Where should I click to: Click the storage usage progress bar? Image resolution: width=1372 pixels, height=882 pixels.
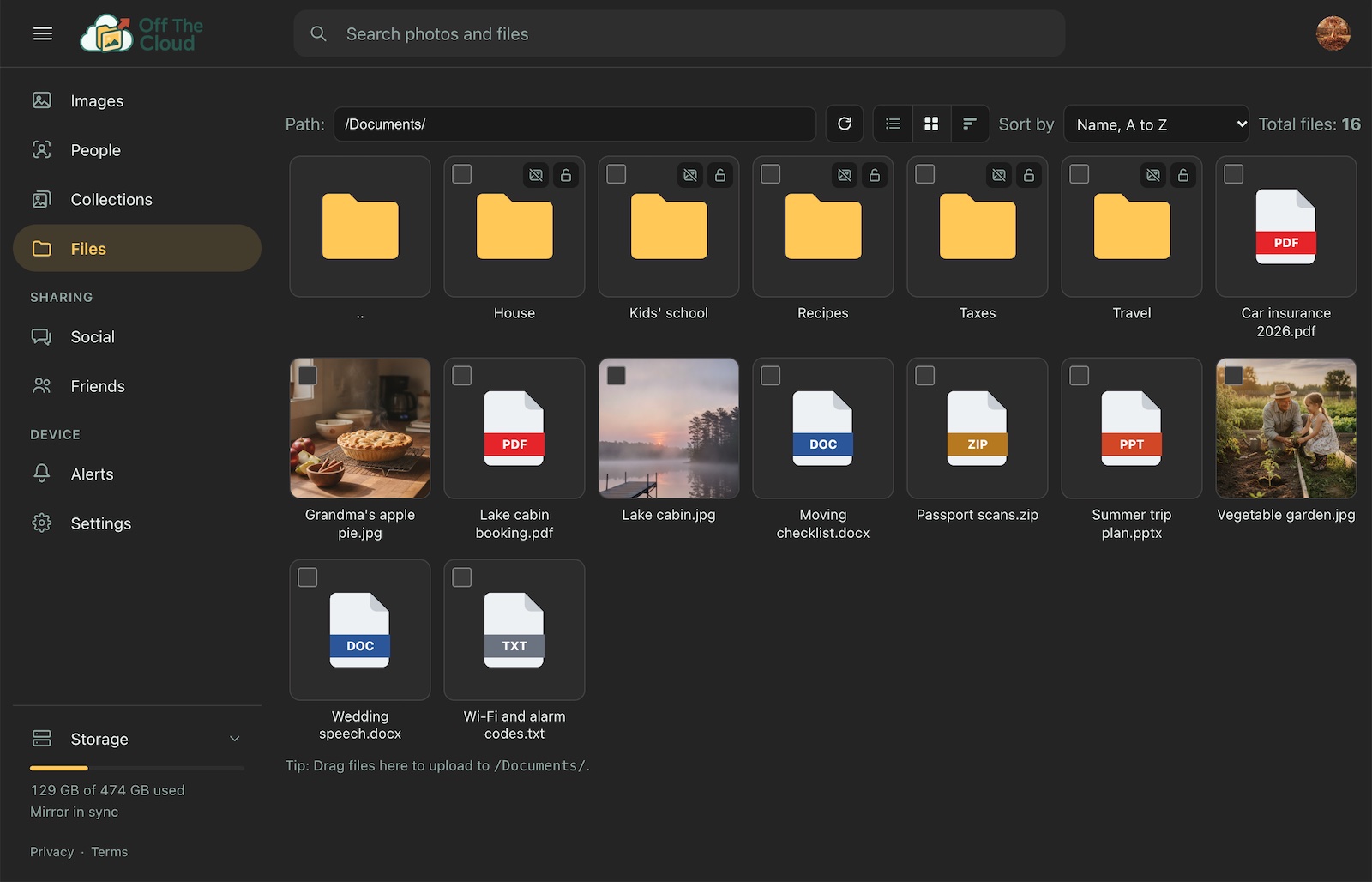[137, 768]
